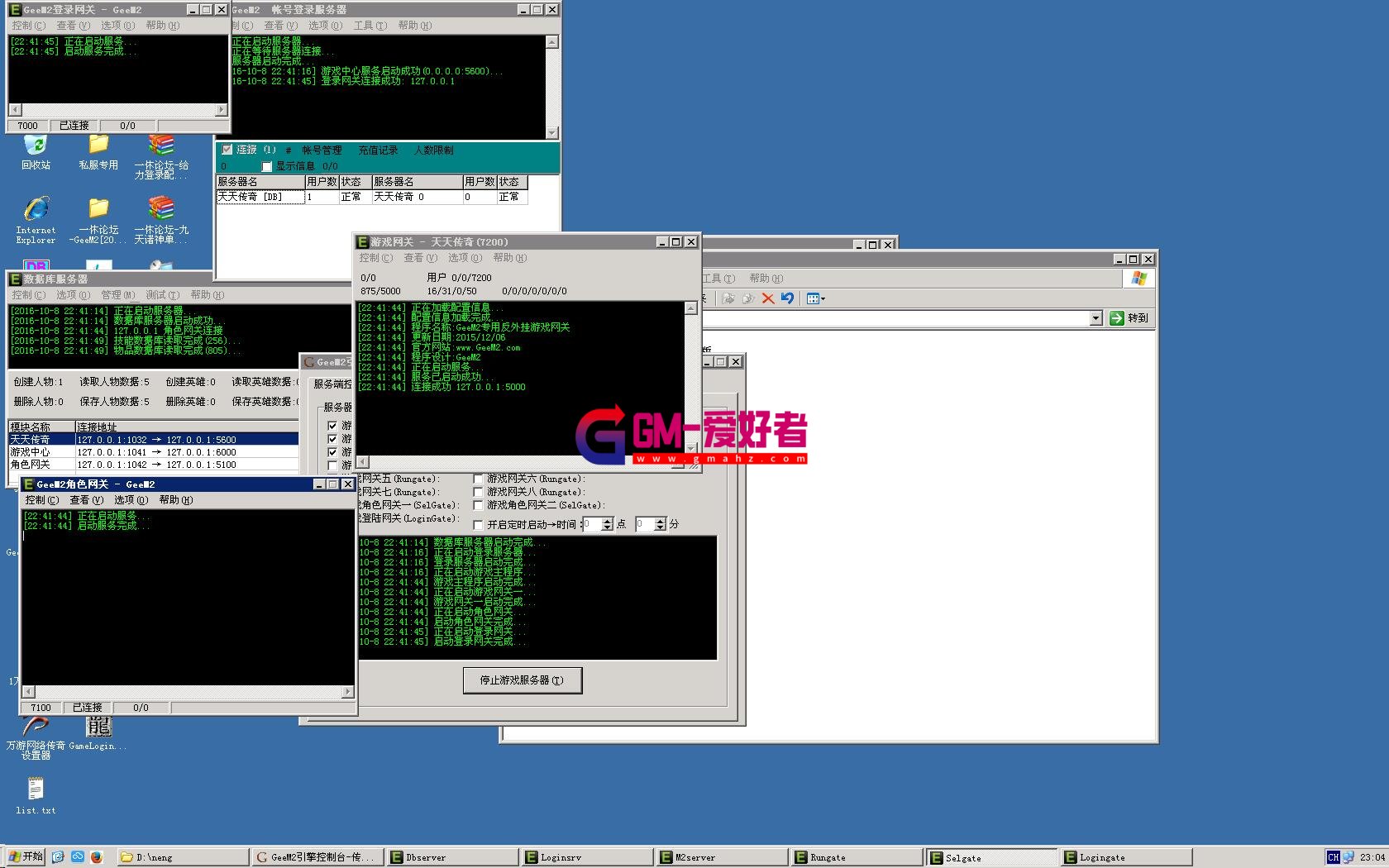This screenshot has height=868, width=1389.
Task: Click the Windows 开始 start button
Action: pyautogui.click(x=25, y=856)
